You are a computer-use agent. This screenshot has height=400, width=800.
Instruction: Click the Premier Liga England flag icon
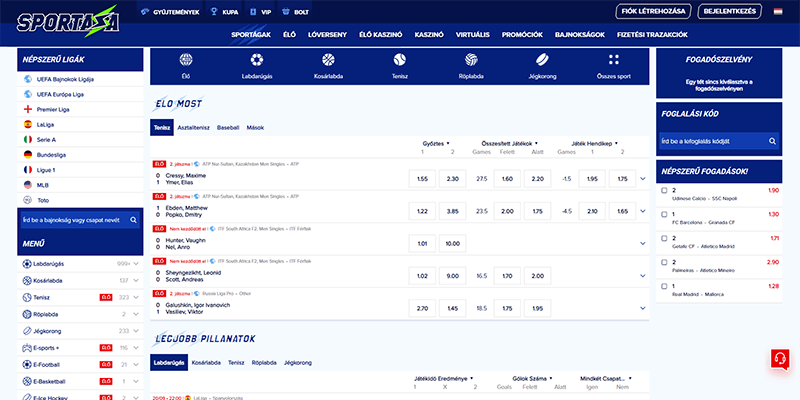point(28,109)
